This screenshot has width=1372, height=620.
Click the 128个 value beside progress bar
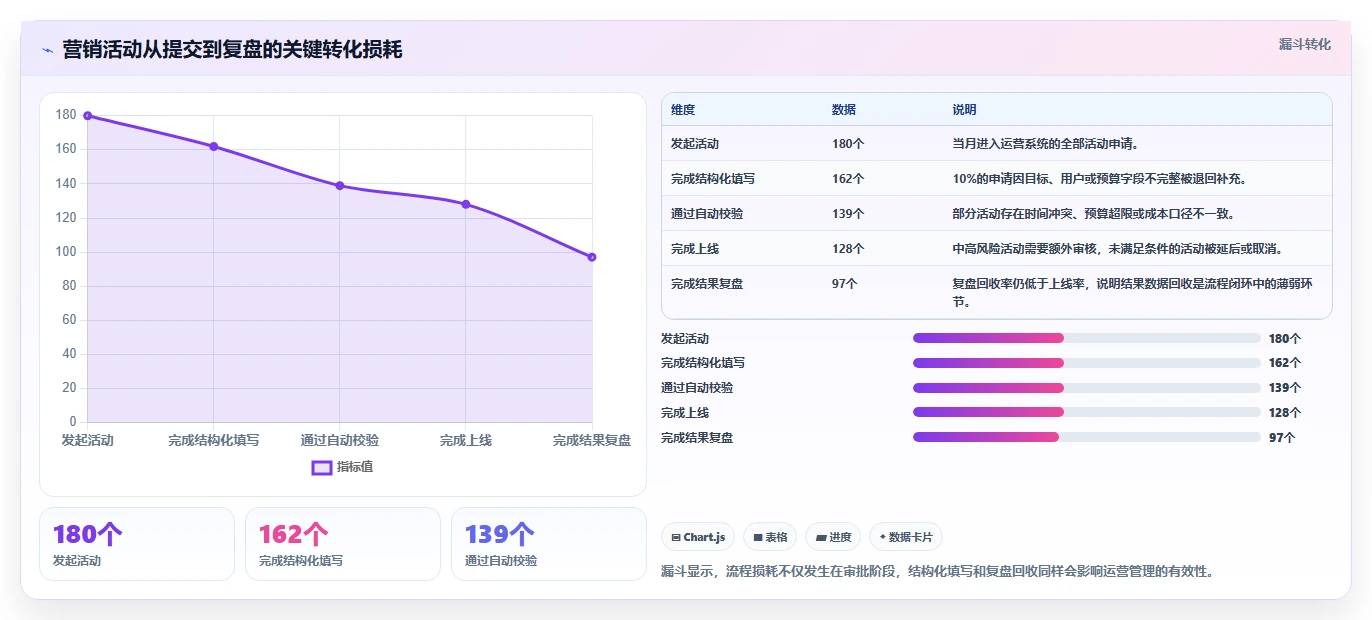pyautogui.click(x=1285, y=412)
